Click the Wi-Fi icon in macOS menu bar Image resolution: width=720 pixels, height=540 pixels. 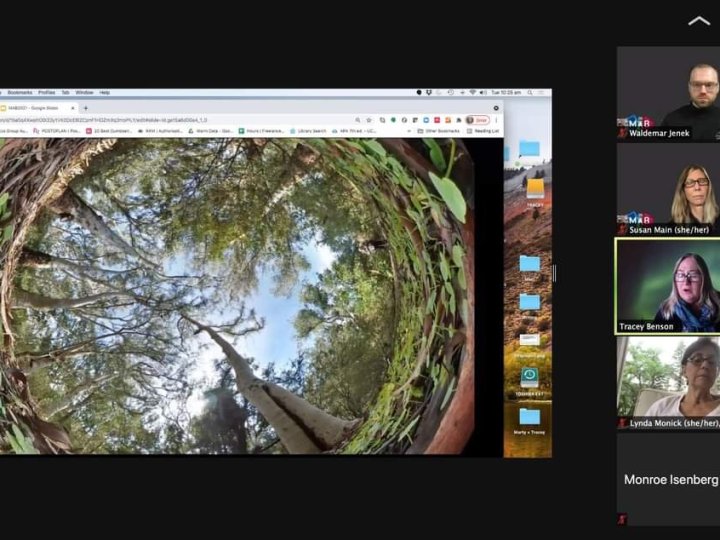(x=472, y=92)
